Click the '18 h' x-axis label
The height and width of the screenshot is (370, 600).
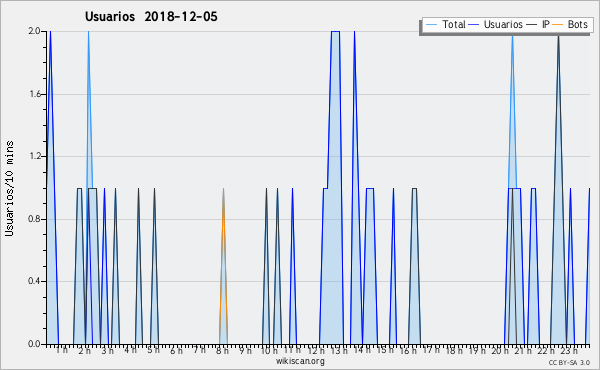pos(454,351)
